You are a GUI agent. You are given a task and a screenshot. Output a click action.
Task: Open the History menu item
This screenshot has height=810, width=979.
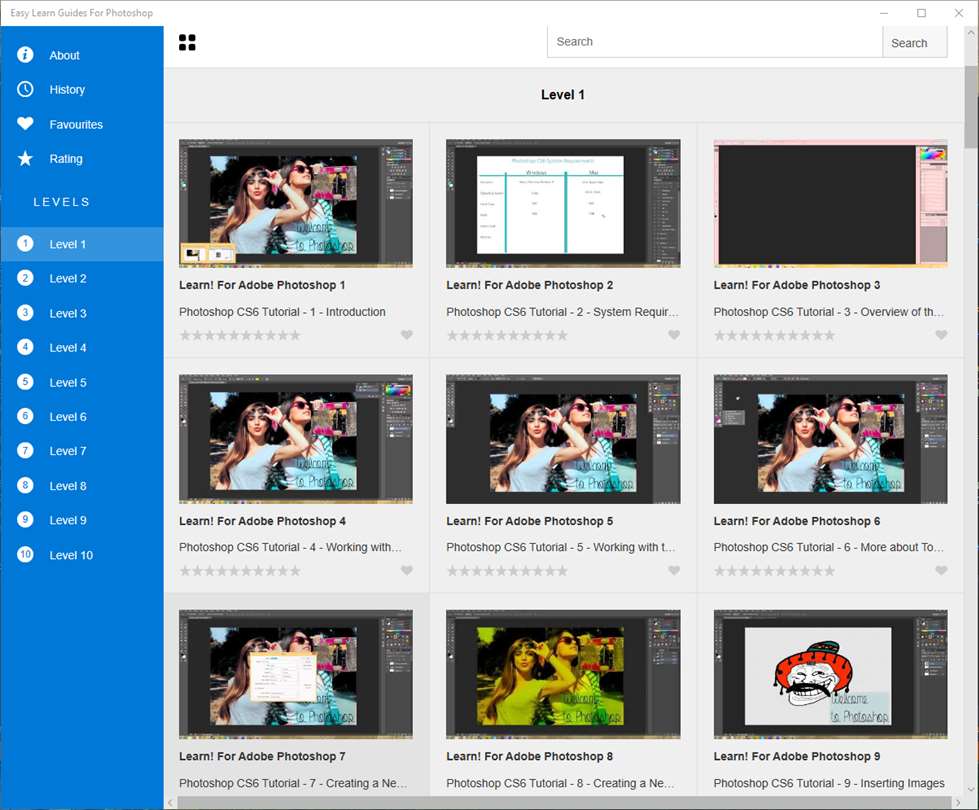click(x=82, y=89)
